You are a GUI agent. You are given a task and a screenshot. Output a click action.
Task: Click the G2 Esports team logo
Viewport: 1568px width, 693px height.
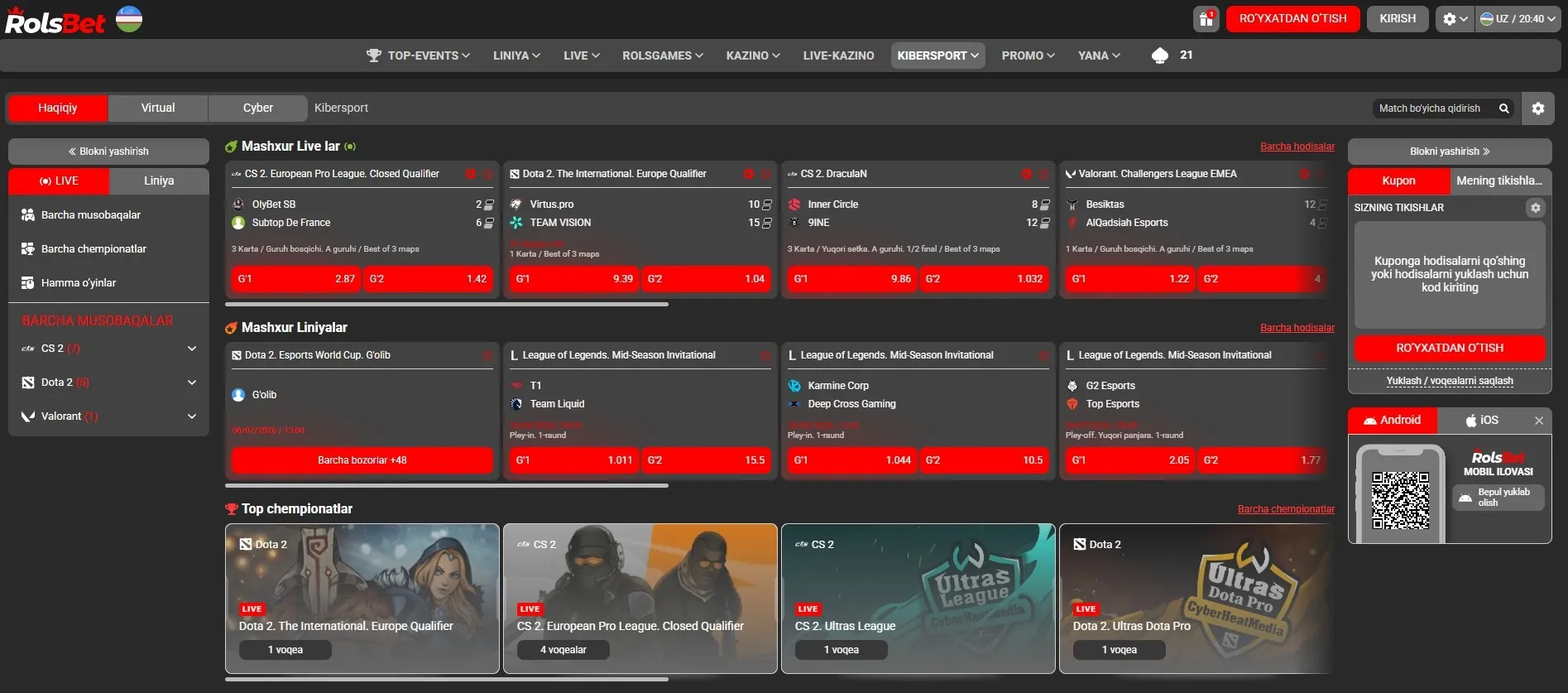click(1072, 386)
